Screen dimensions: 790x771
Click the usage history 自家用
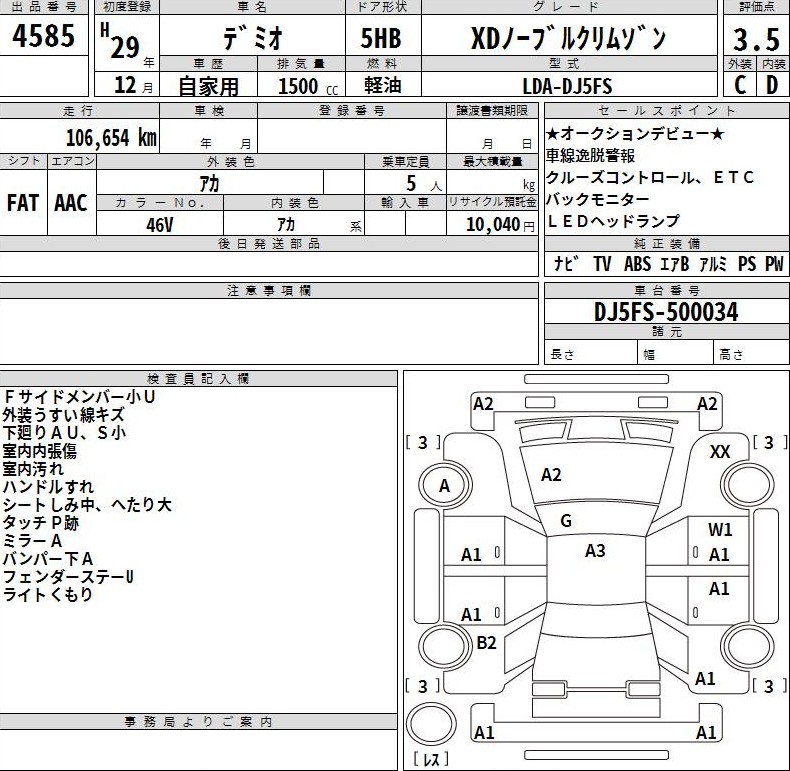[x=209, y=86]
